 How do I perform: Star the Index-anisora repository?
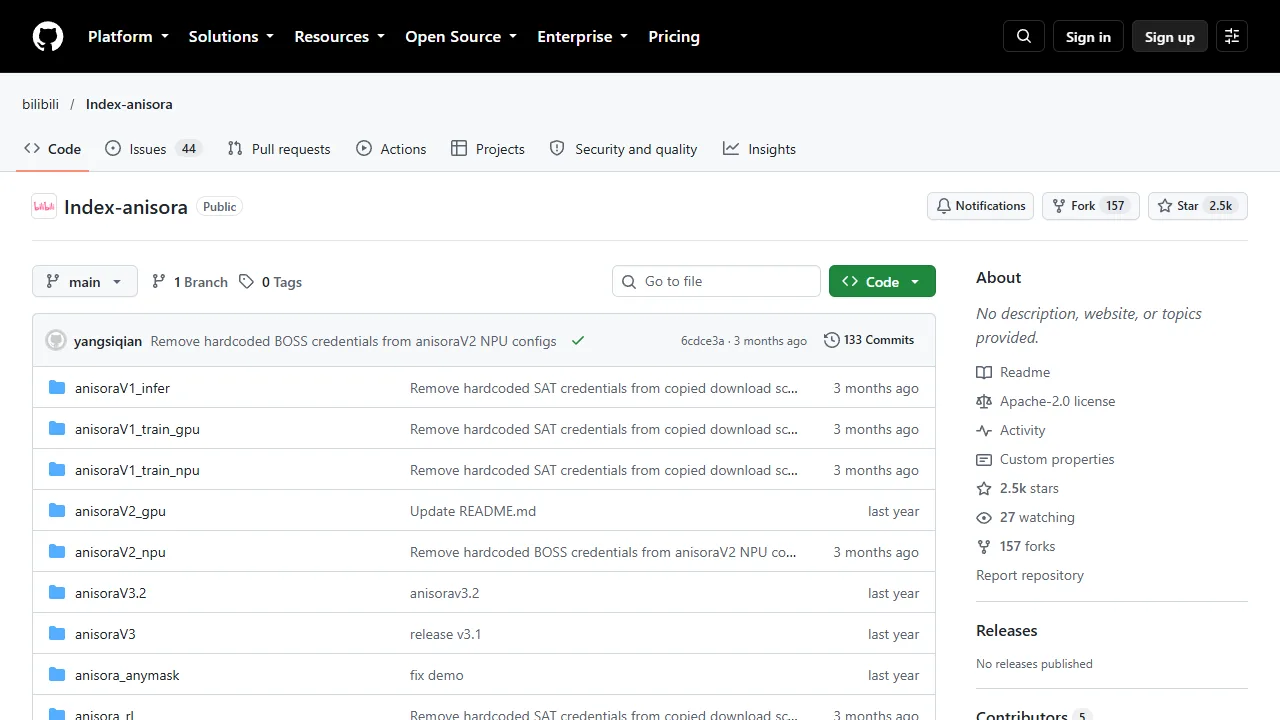click(x=1198, y=206)
